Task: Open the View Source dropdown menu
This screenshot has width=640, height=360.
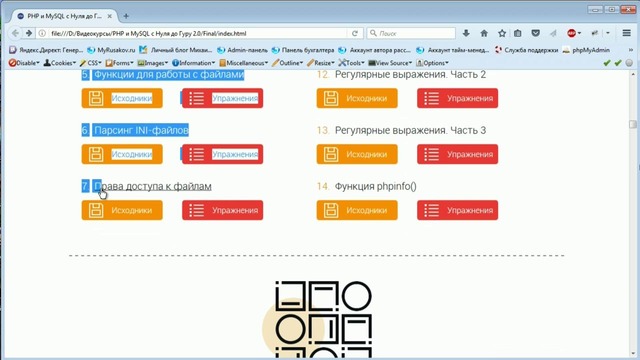Action: [x=390, y=63]
